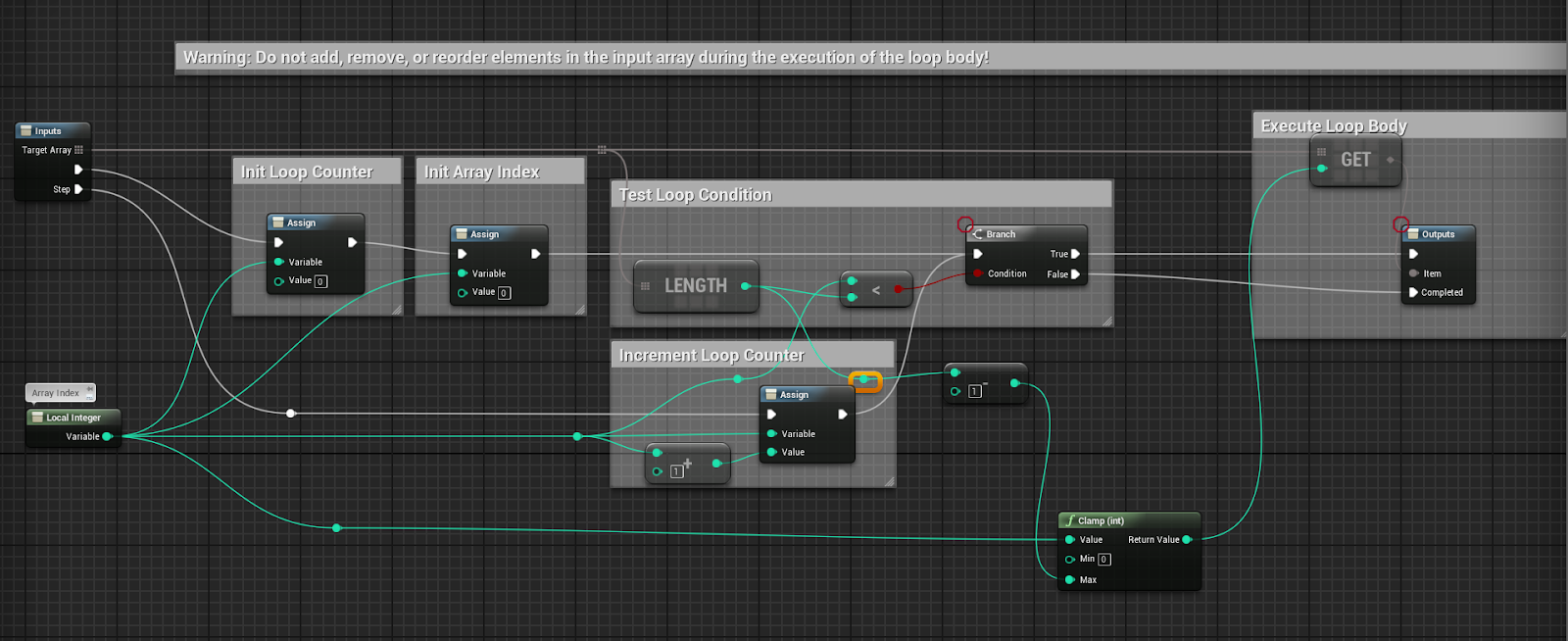The image size is (1568, 641).
Task: Click the orange-highlighted reroute node
Action: coord(864,380)
